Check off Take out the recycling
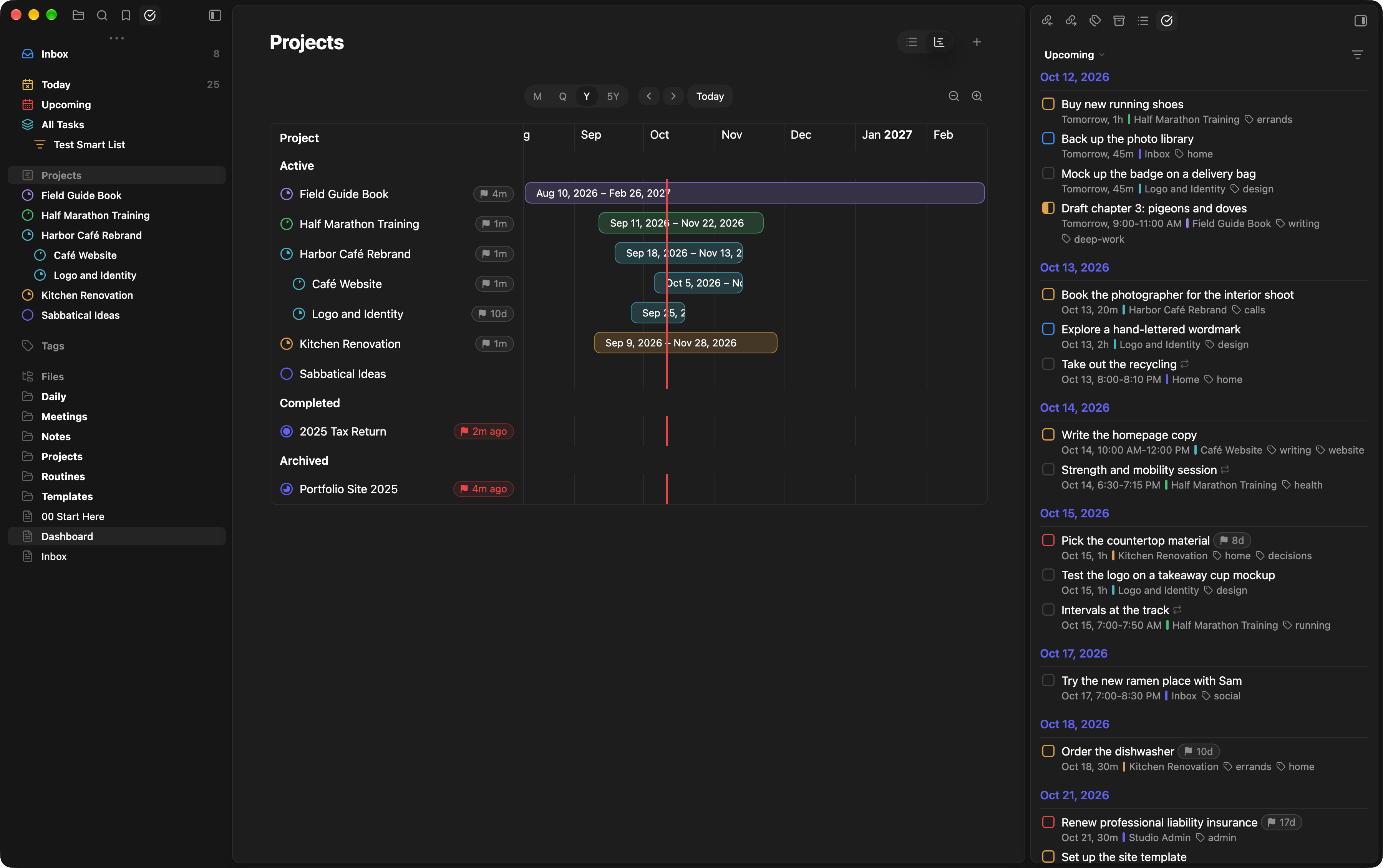1383x868 pixels. point(1048,364)
